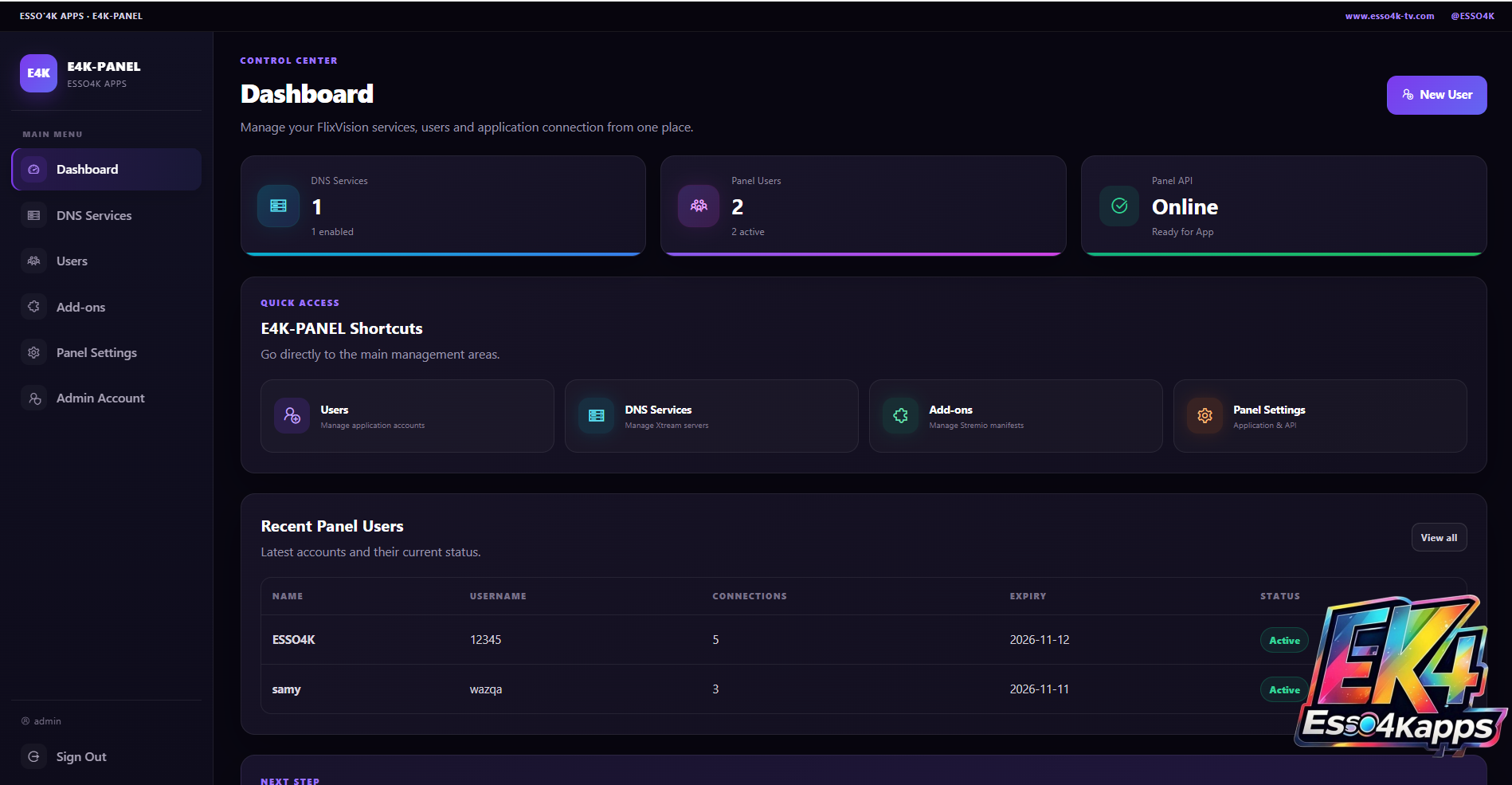Click the NAME column header
This screenshot has width=1512, height=785.
pos(288,596)
